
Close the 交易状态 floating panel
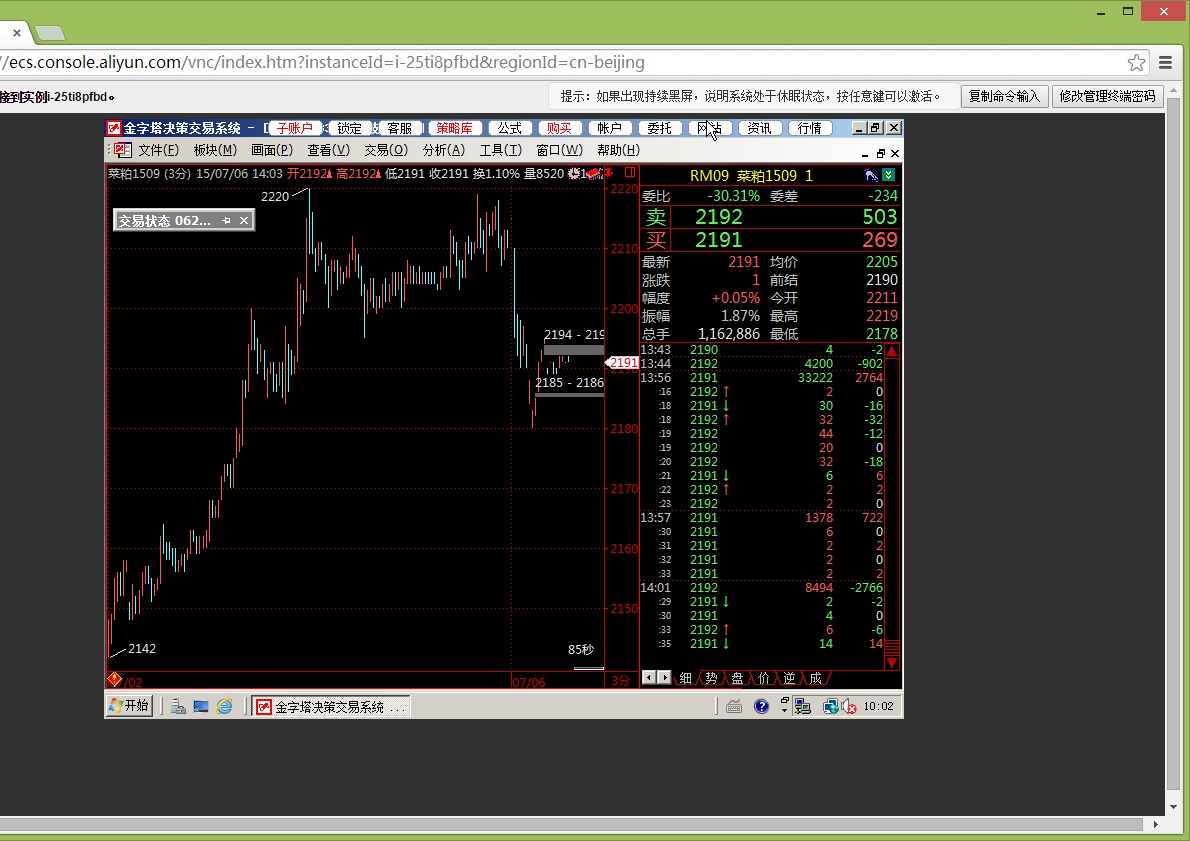(244, 221)
